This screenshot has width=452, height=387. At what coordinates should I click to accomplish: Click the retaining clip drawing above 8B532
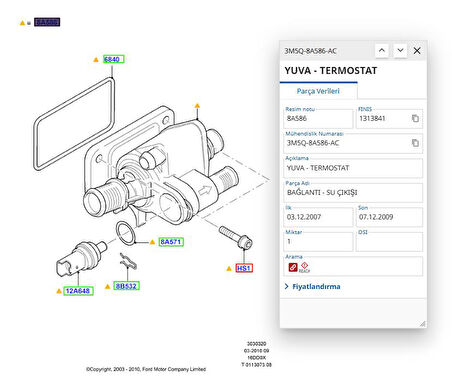pos(128,262)
